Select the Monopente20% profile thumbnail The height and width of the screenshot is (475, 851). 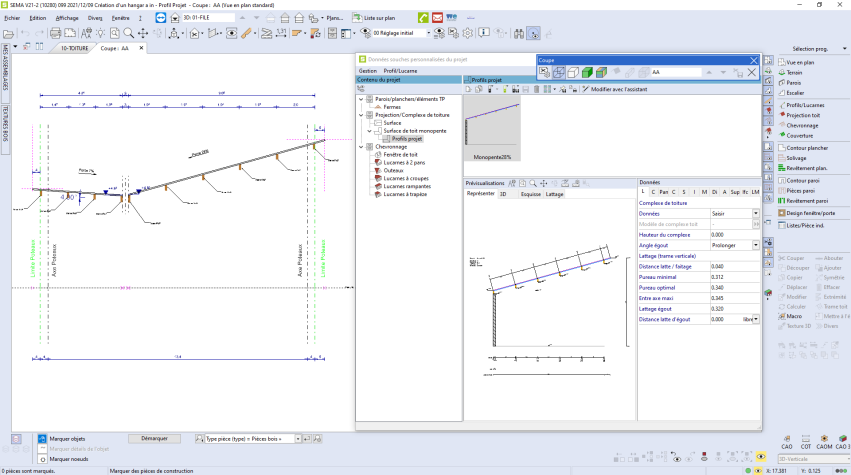(x=492, y=127)
